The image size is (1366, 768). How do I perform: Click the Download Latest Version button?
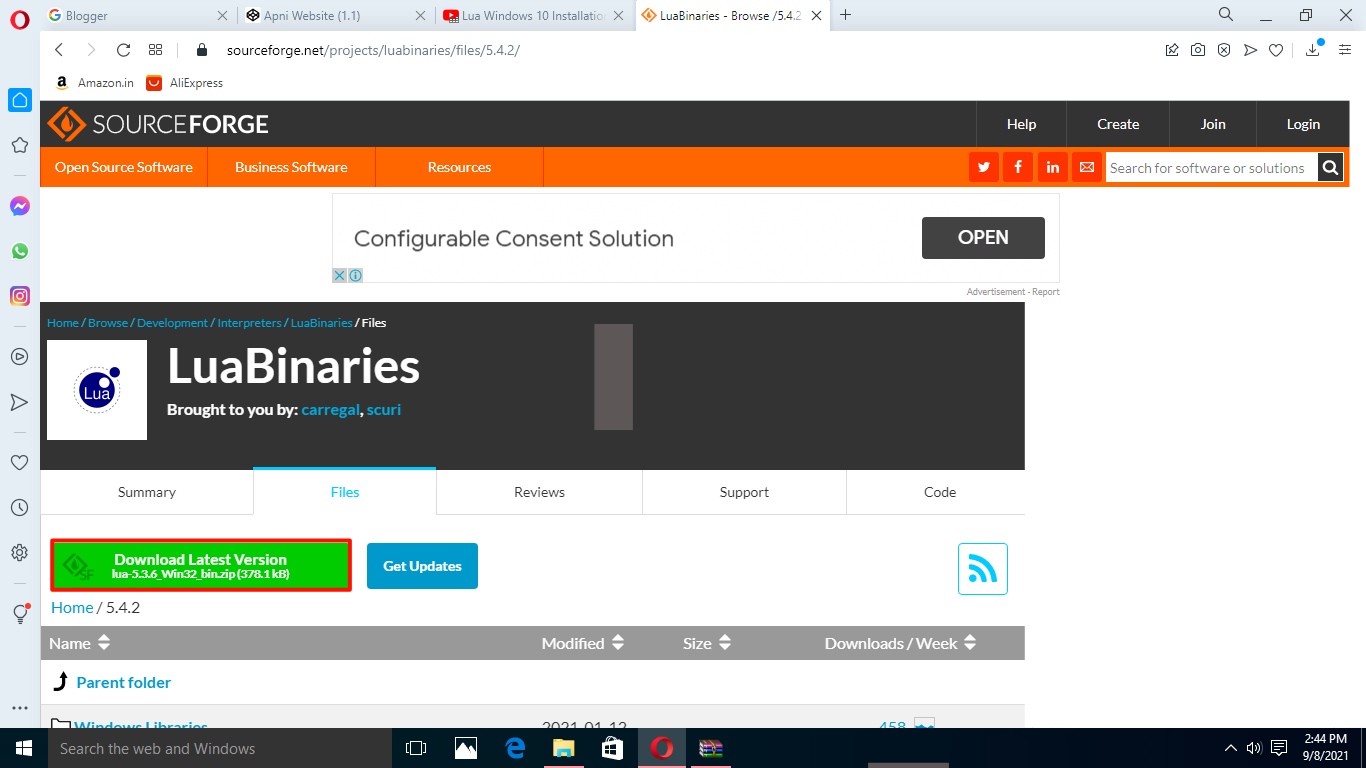200,565
